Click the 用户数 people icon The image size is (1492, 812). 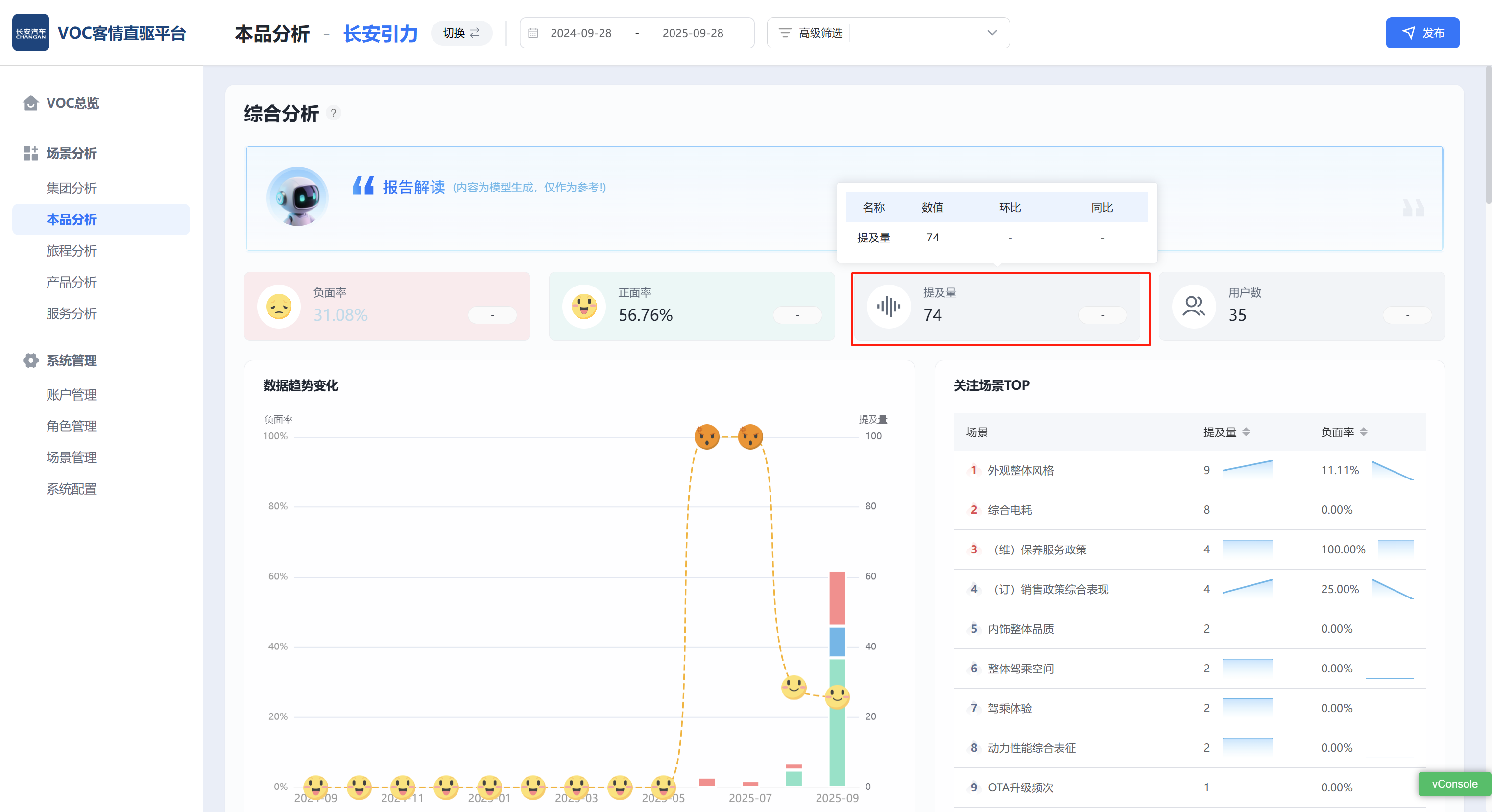1194,307
